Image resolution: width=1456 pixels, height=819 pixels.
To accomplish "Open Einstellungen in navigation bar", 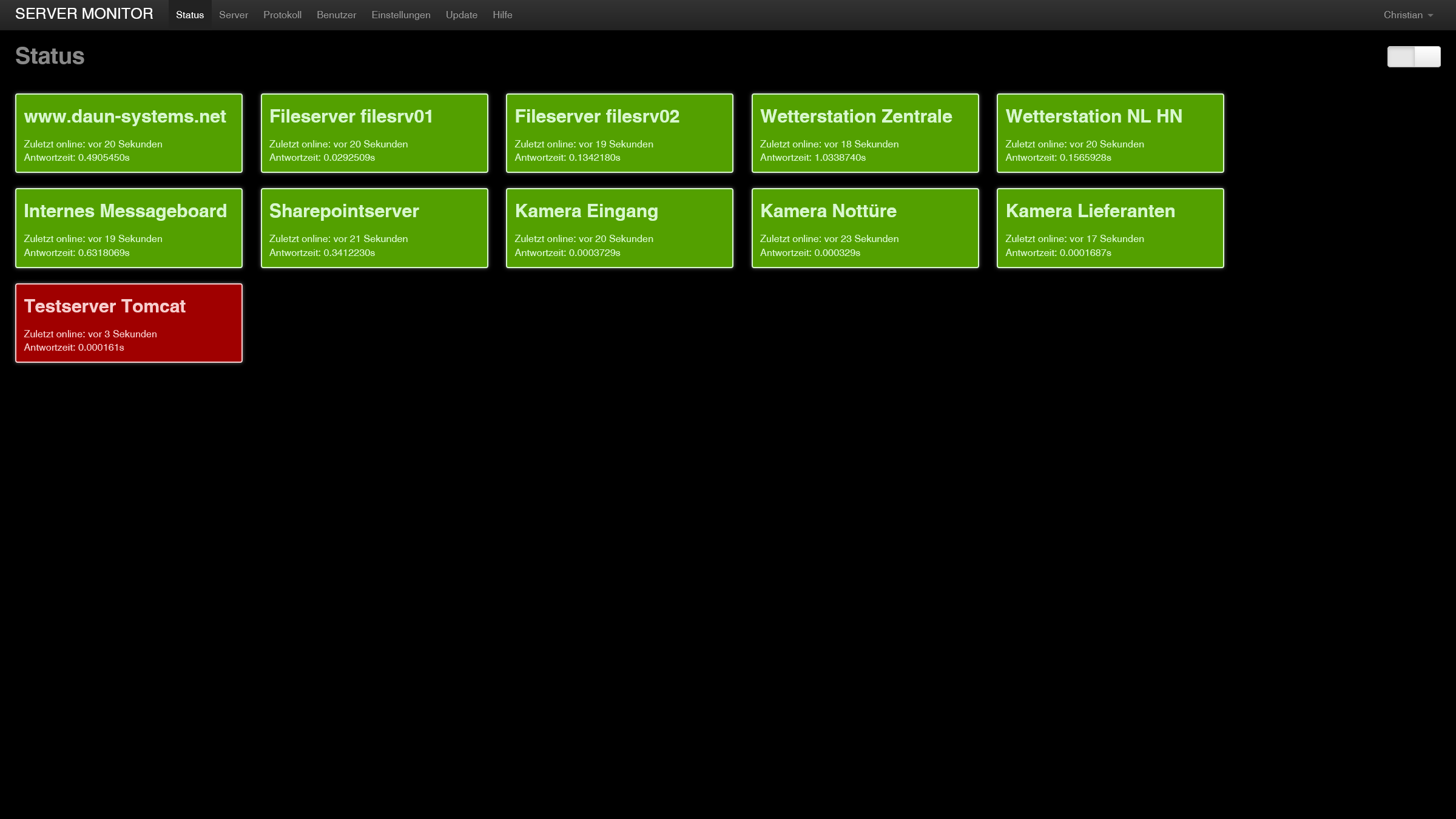I will 400,15.
